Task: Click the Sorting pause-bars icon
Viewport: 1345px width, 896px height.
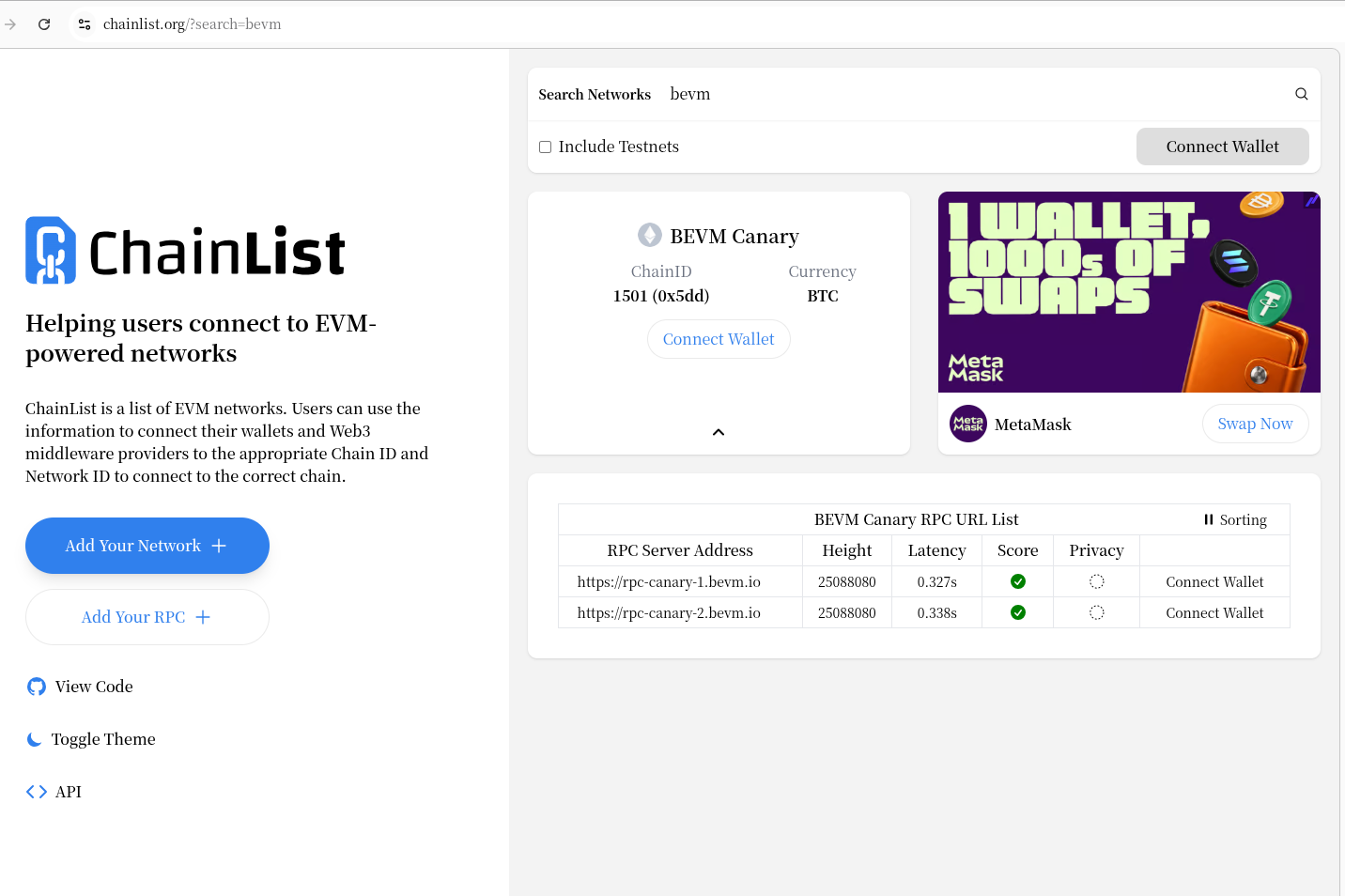Action: [x=1209, y=519]
